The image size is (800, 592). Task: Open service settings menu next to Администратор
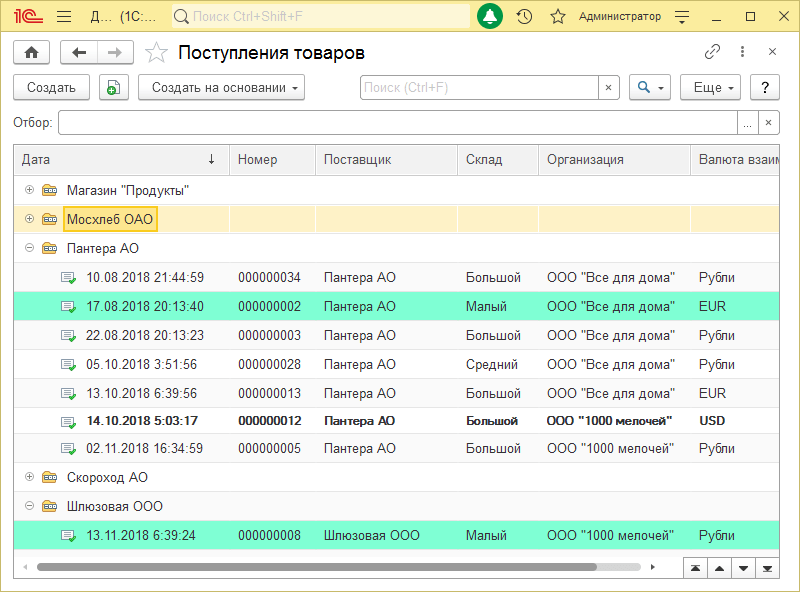(x=682, y=17)
